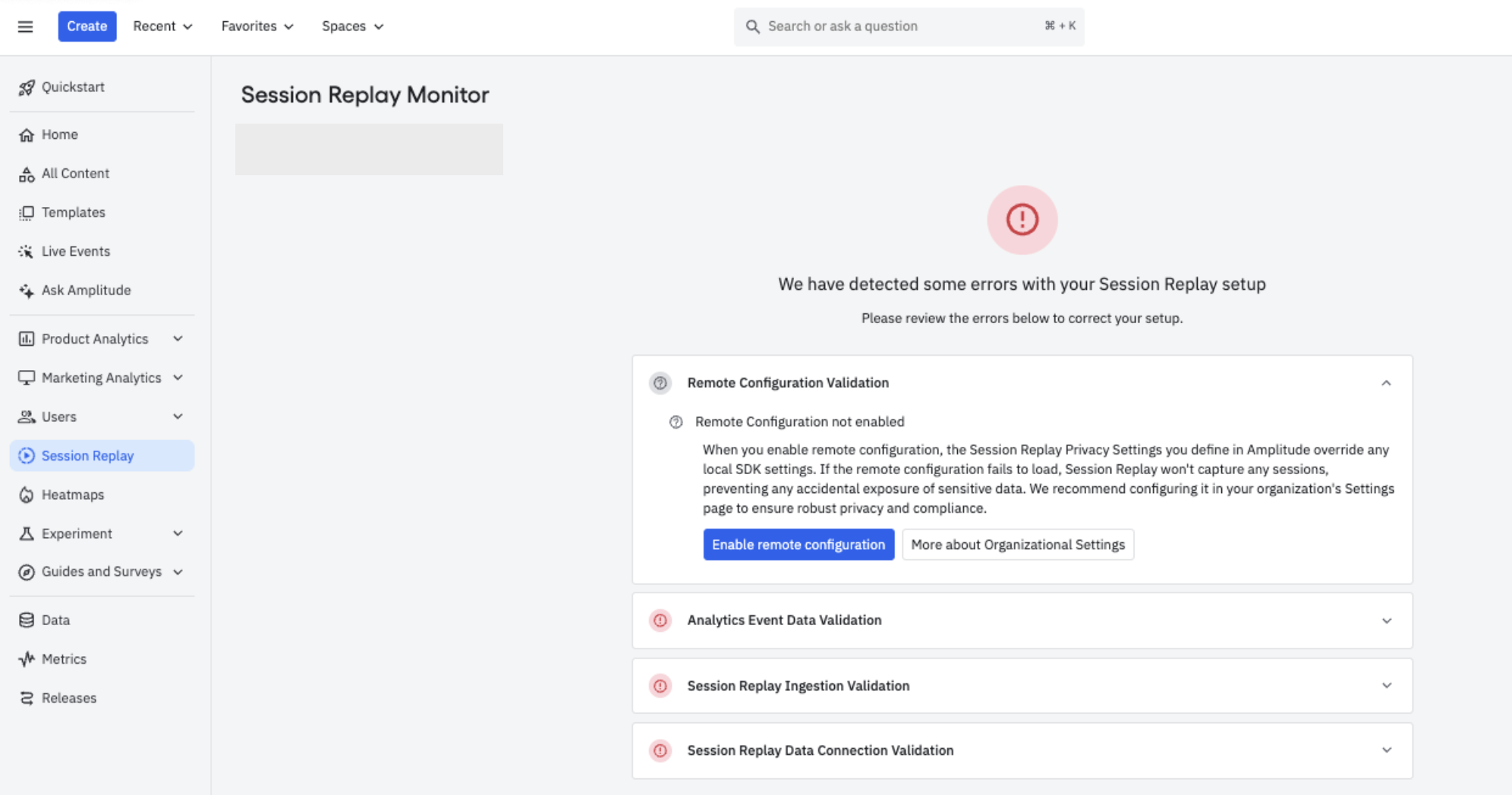Viewport: 1512px width, 795px height.
Task: Click the Templates icon in sidebar
Action: (x=27, y=213)
